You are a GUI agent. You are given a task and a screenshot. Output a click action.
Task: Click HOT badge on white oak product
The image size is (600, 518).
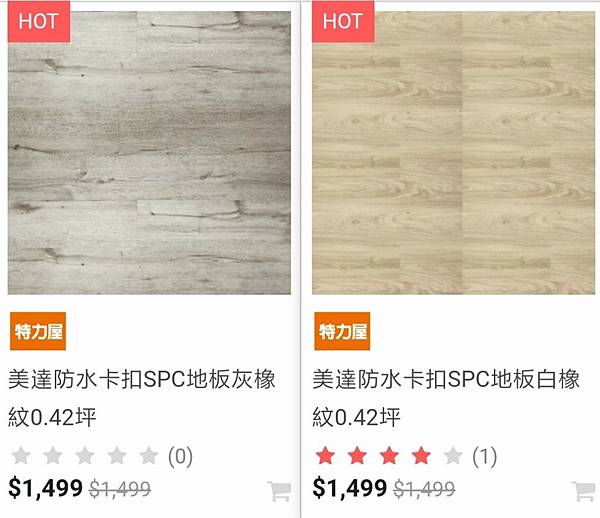[343, 21]
